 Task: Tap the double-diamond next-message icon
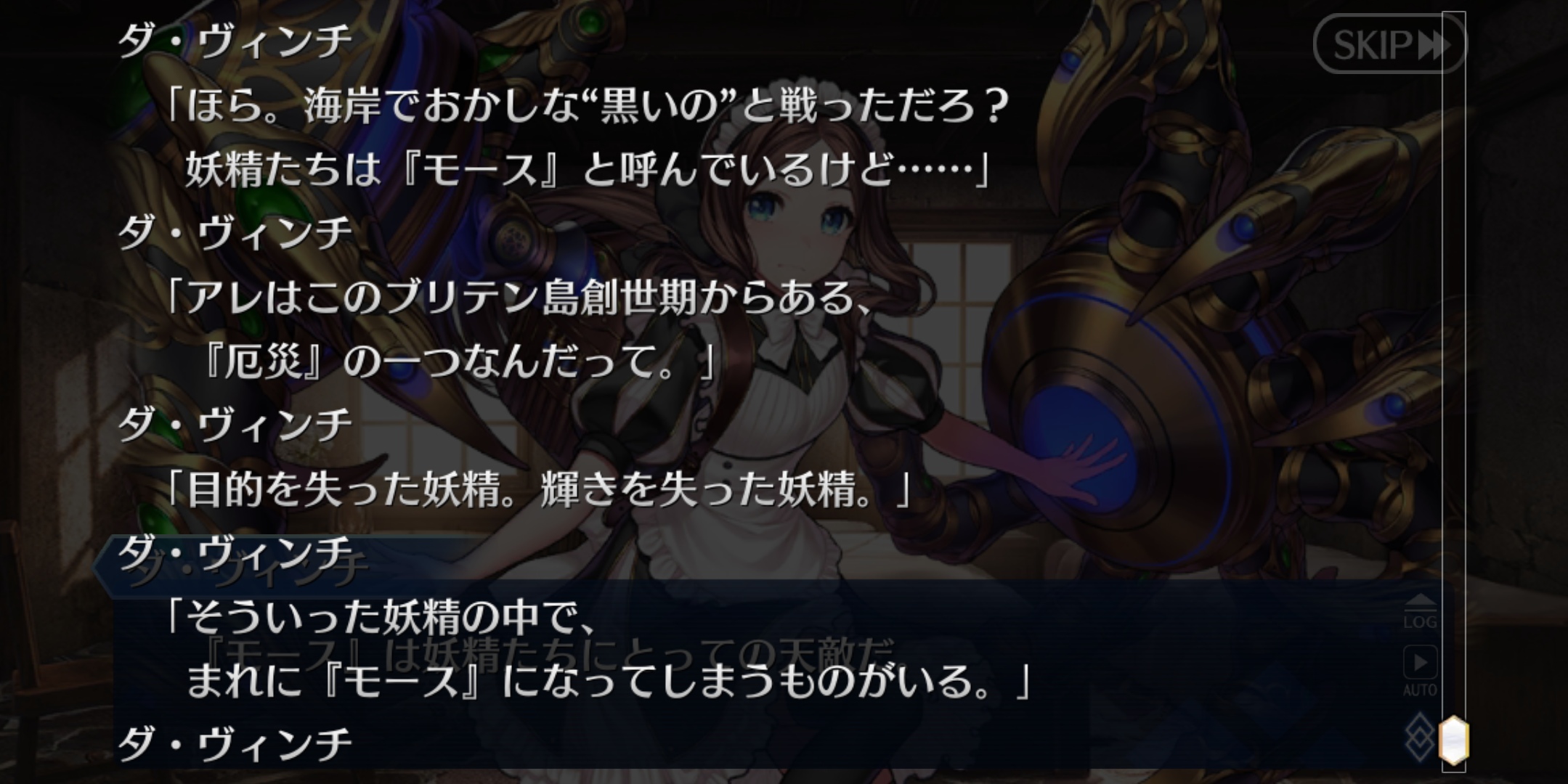tap(1421, 737)
